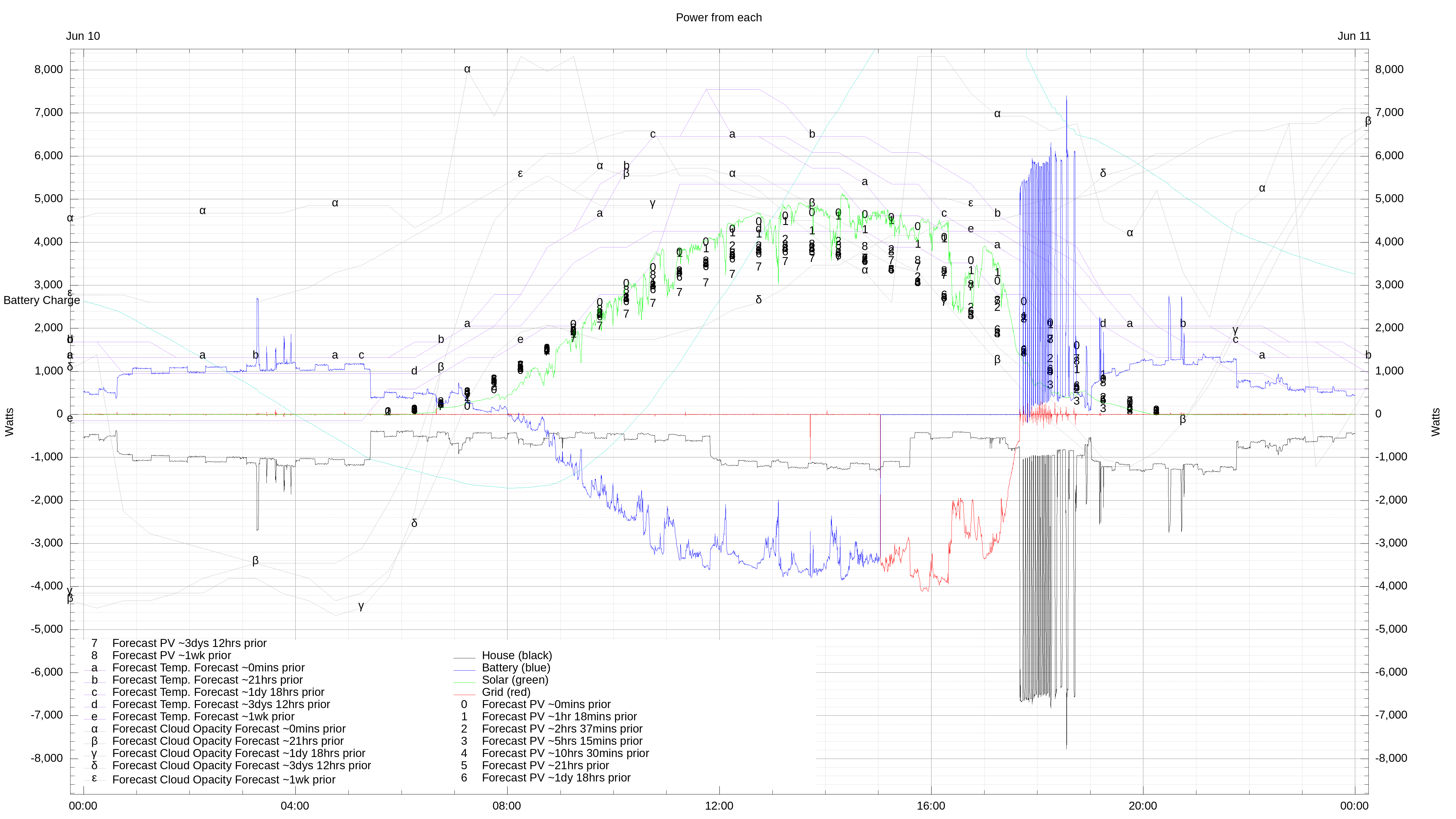Click legend 'Forecast PV ~0mins prior'
Screen dimensions: 1456x819
[546, 704]
